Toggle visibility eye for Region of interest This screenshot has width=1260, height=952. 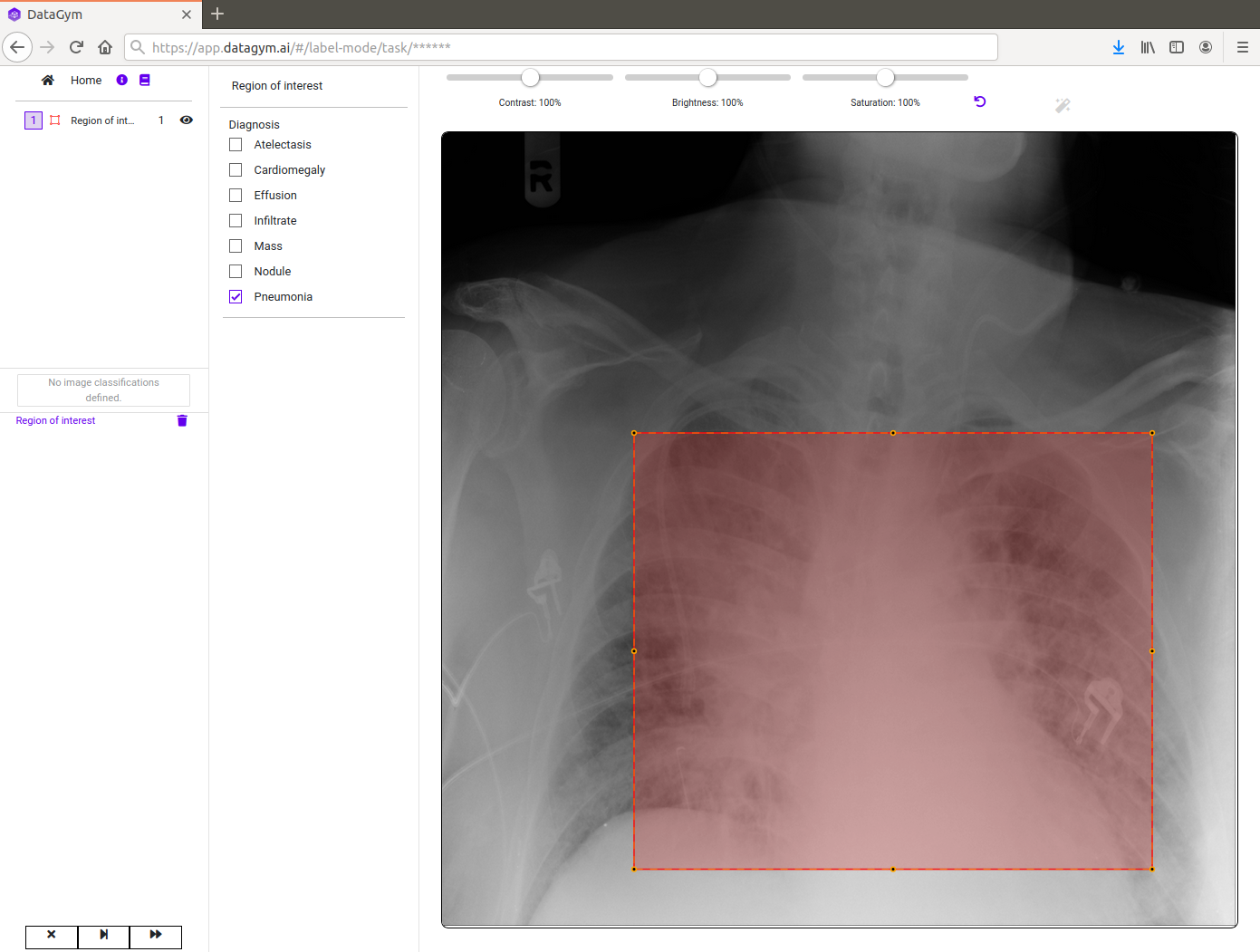click(187, 120)
